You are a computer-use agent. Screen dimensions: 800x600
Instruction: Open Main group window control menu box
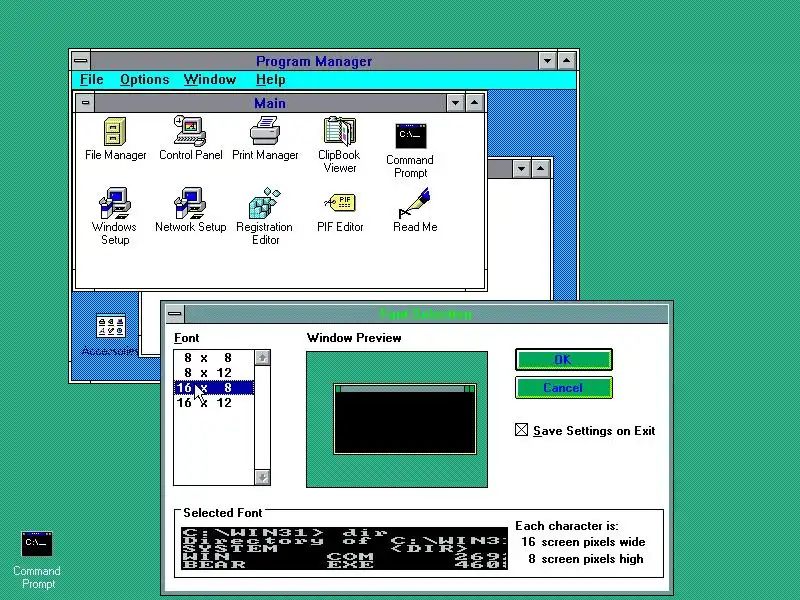[x=85, y=103]
